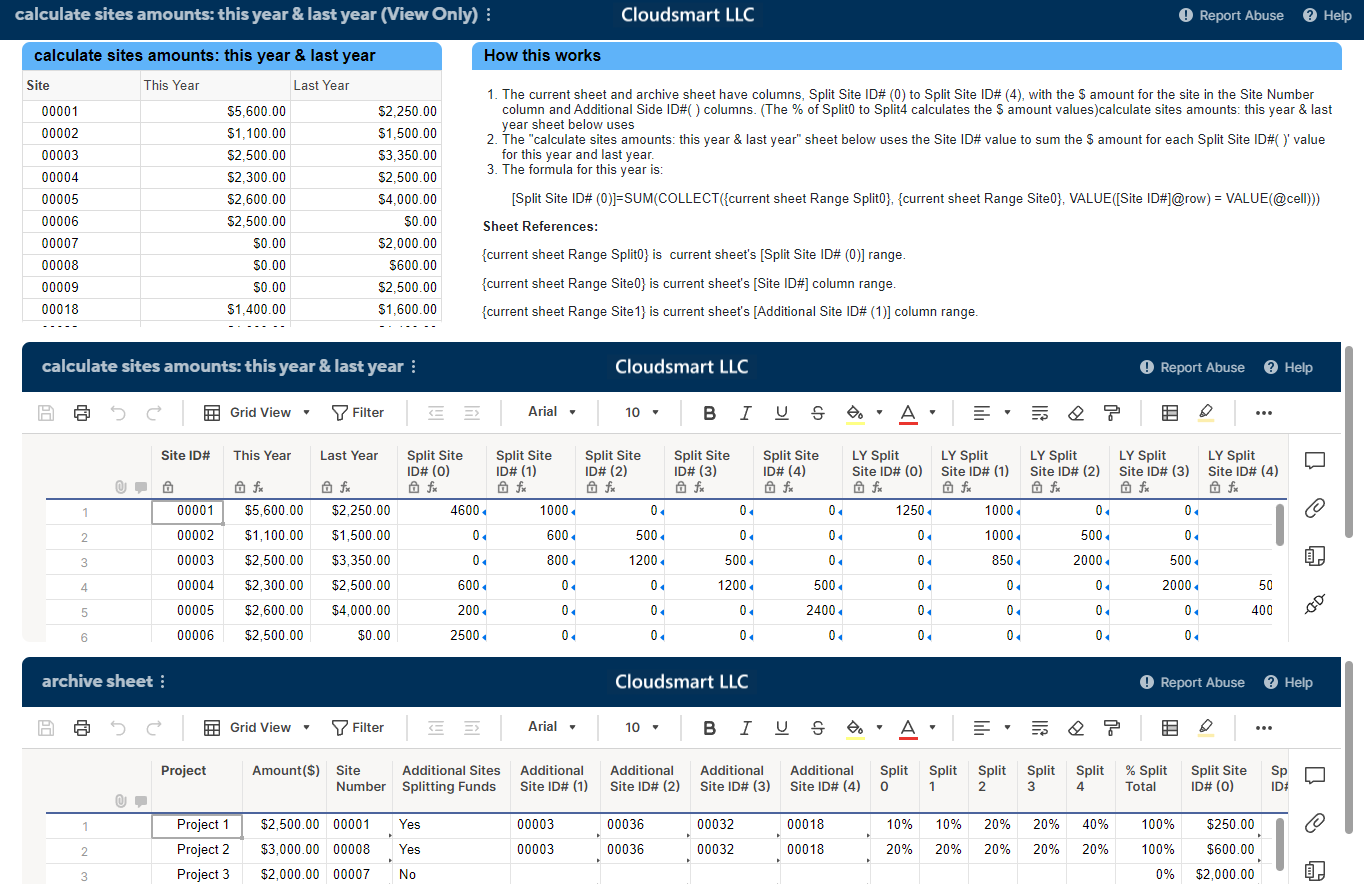Open the comments panel of the archive sheet
Viewport: 1364px width, 884px height.
[1315, 776]
